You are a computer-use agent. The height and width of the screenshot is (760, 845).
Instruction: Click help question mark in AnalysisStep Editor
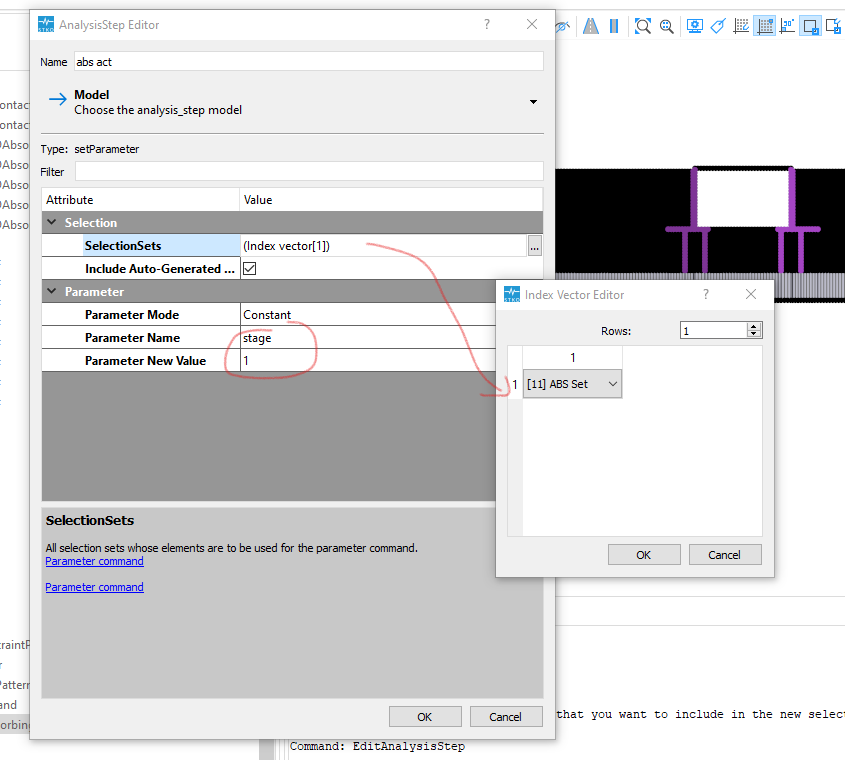487,24
